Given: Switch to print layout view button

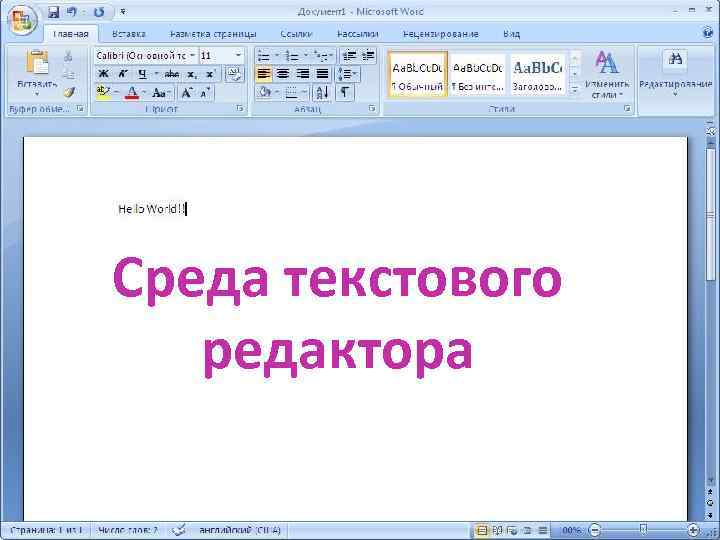Looking at the screenshot, I should (x=481, y=531).
